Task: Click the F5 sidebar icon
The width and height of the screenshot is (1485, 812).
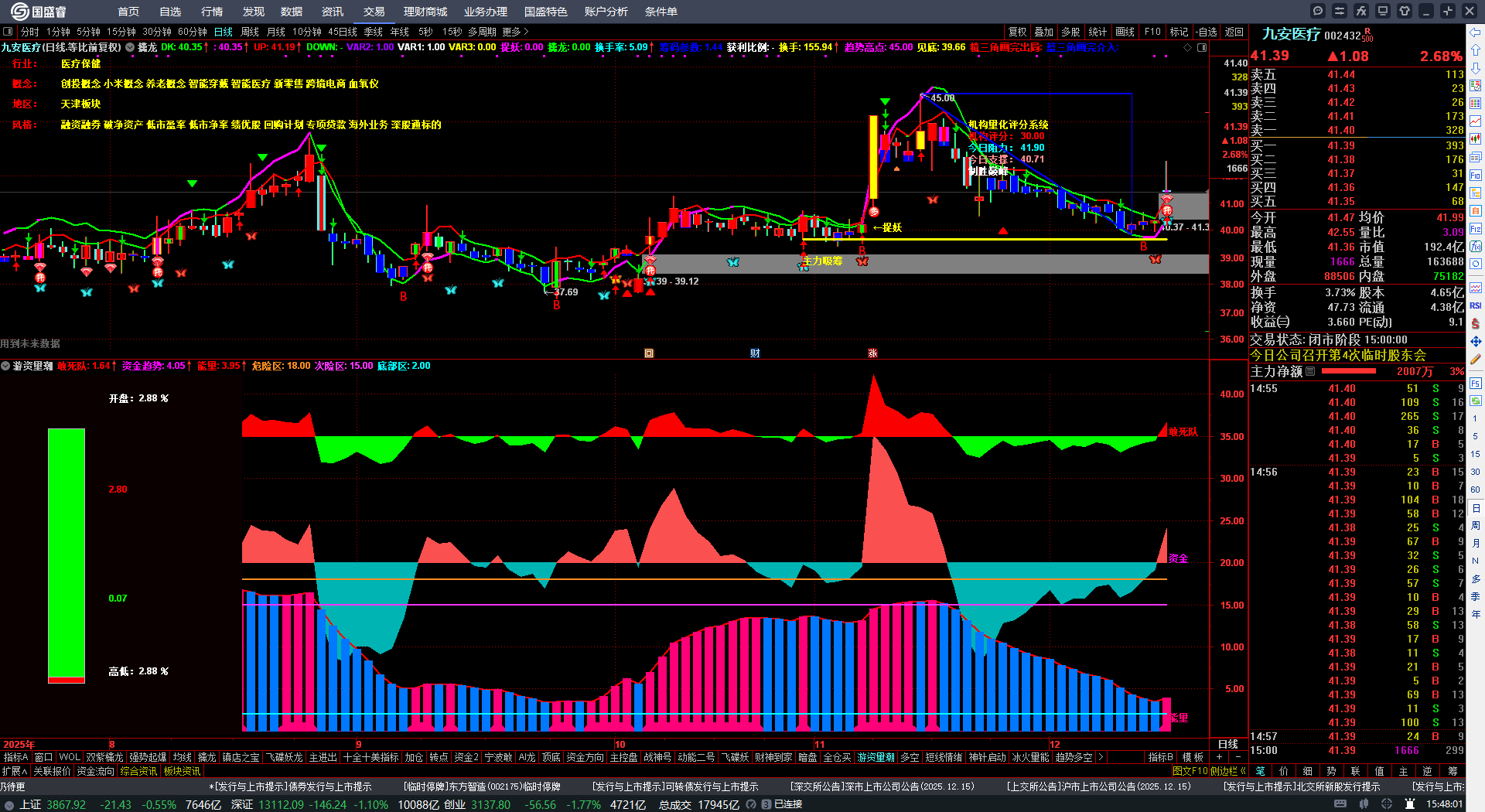Action: (x=1476, y=383)
